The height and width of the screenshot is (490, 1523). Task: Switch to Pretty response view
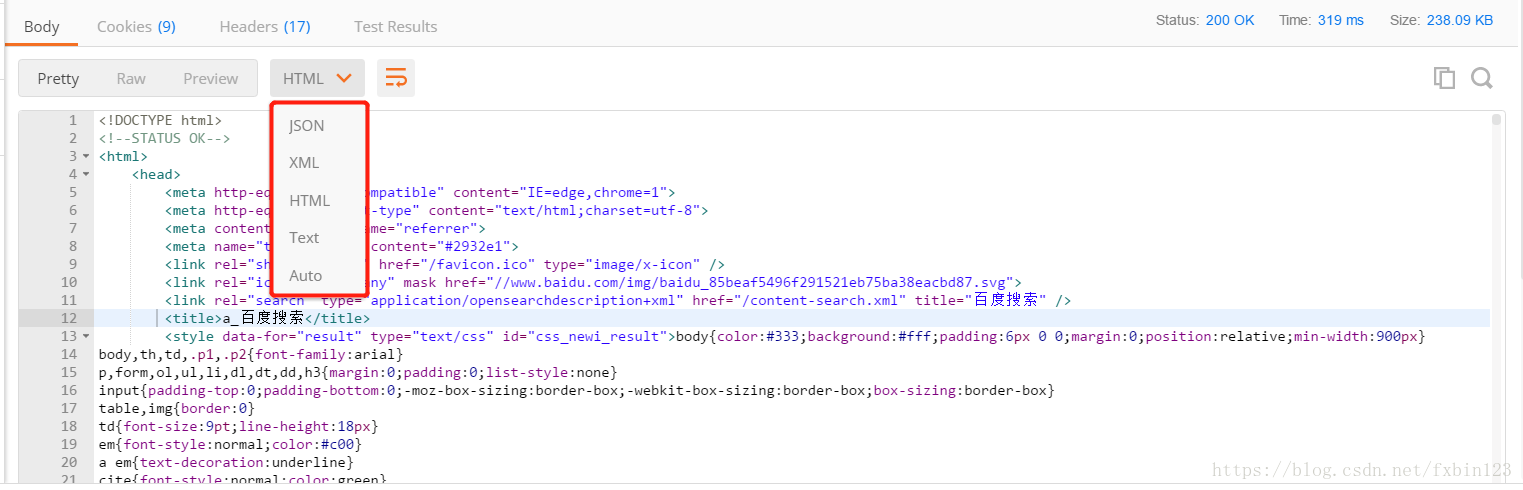pos(58,78)
